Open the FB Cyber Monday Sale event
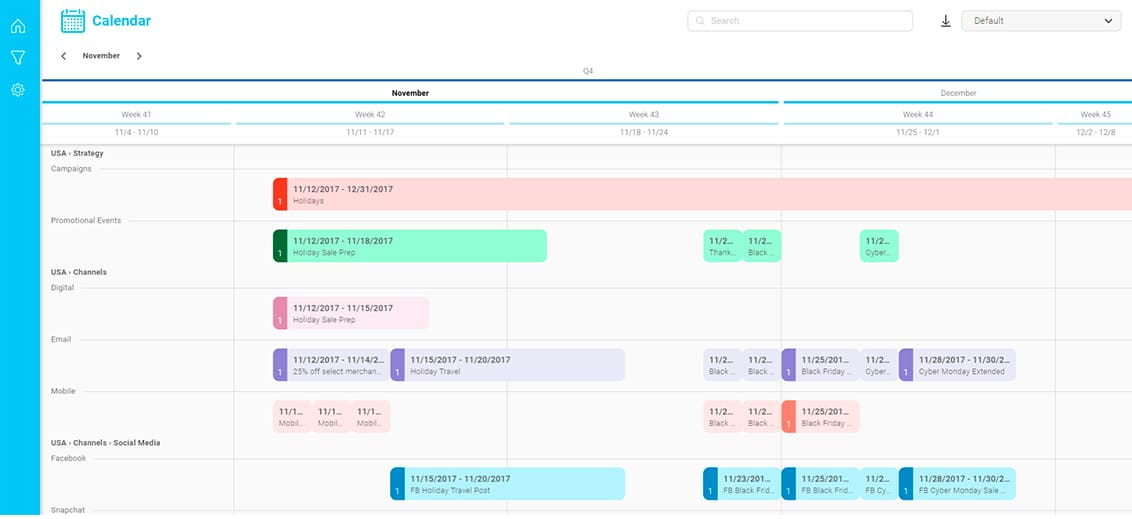This screenshot has width=1132, height=519. click(x=957, y=484)
